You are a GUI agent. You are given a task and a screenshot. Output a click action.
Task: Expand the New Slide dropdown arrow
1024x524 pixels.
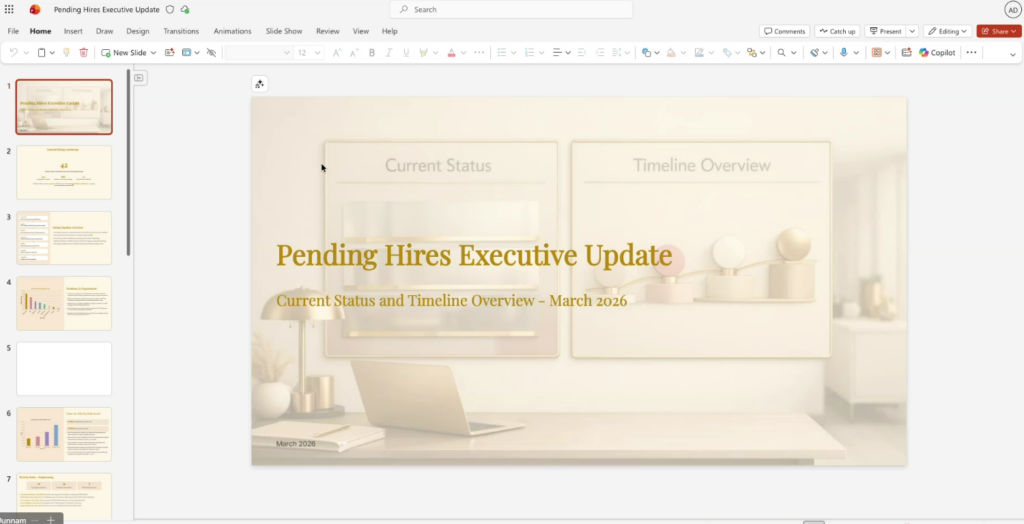[153, 52]
